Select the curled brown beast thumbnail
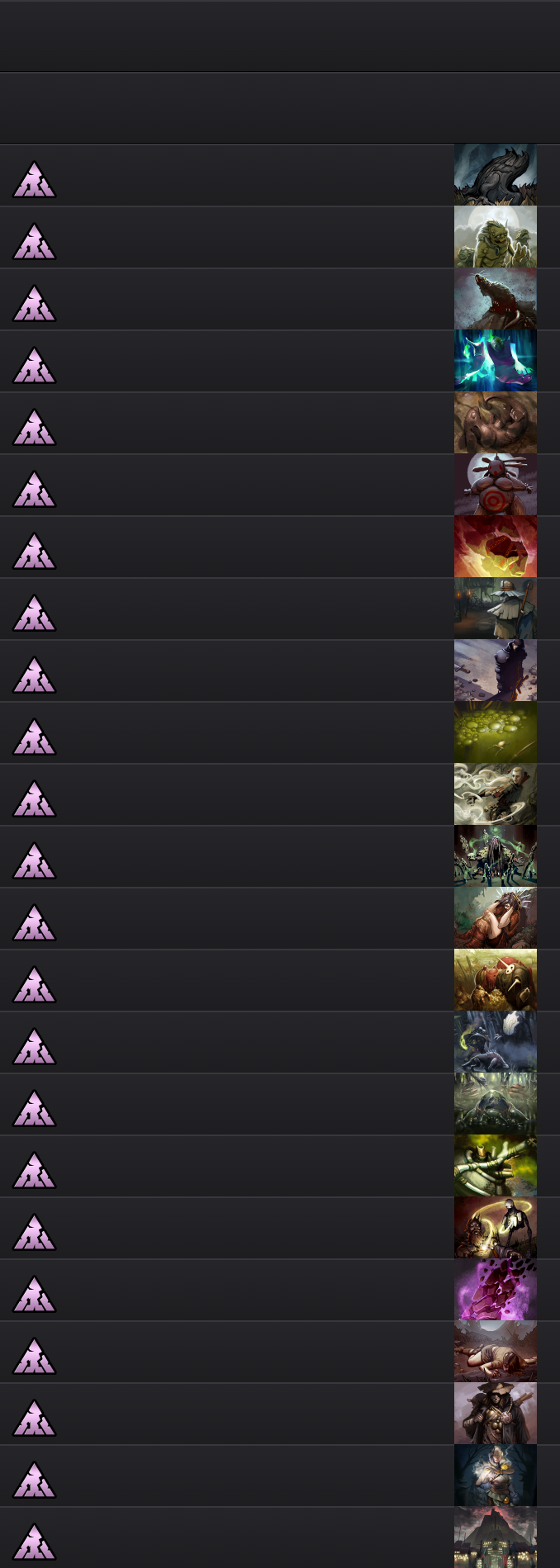The height and width of the screenshot is (1568, 560). point(496,423)
